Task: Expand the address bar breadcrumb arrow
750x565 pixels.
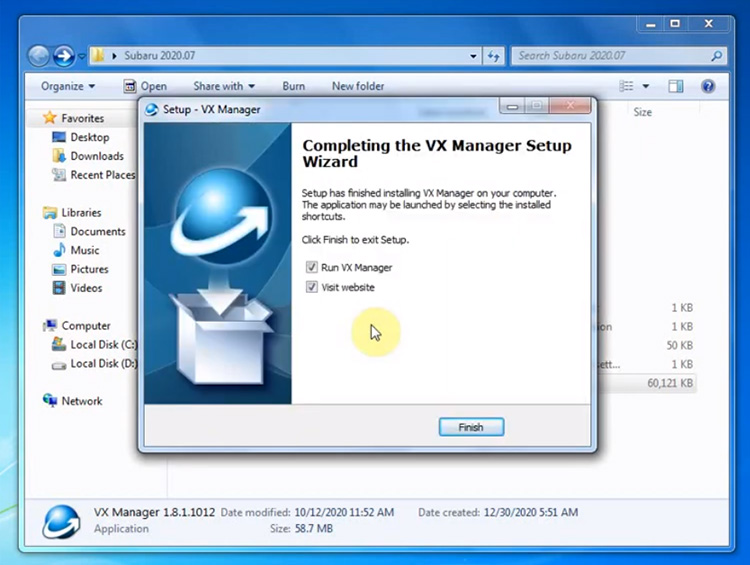Action: coord(114,56)
